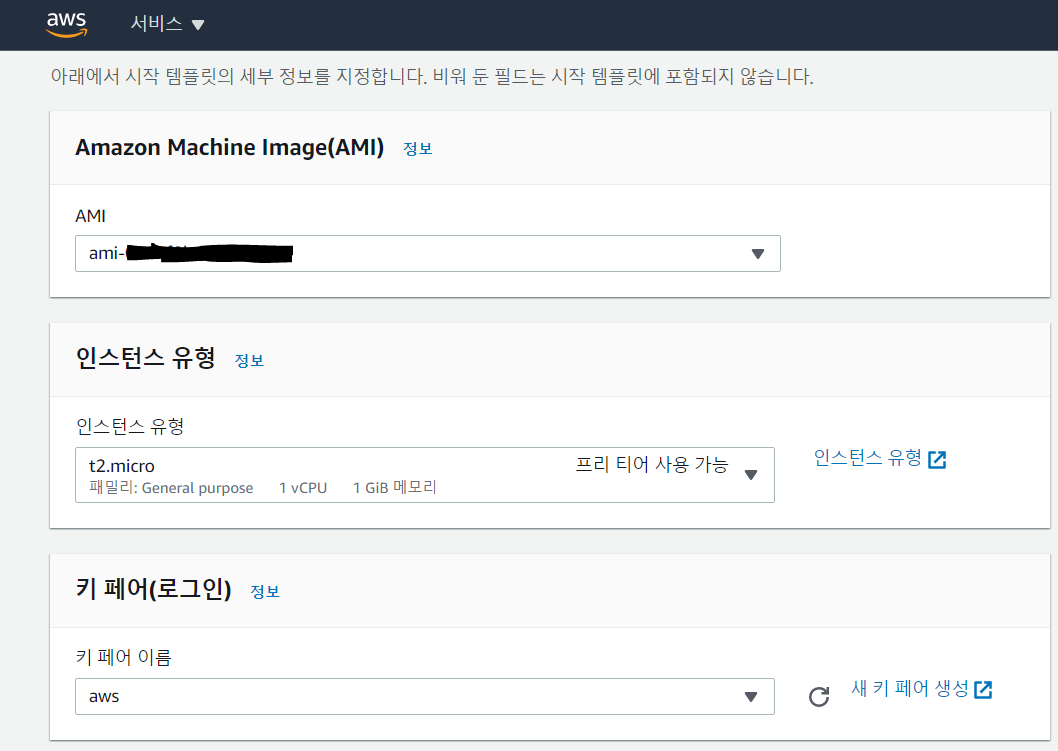Click the Amazon Machine Image(AMI) section heading
The height and width of the screenshot is (751, 1058).
coord(229,148)
